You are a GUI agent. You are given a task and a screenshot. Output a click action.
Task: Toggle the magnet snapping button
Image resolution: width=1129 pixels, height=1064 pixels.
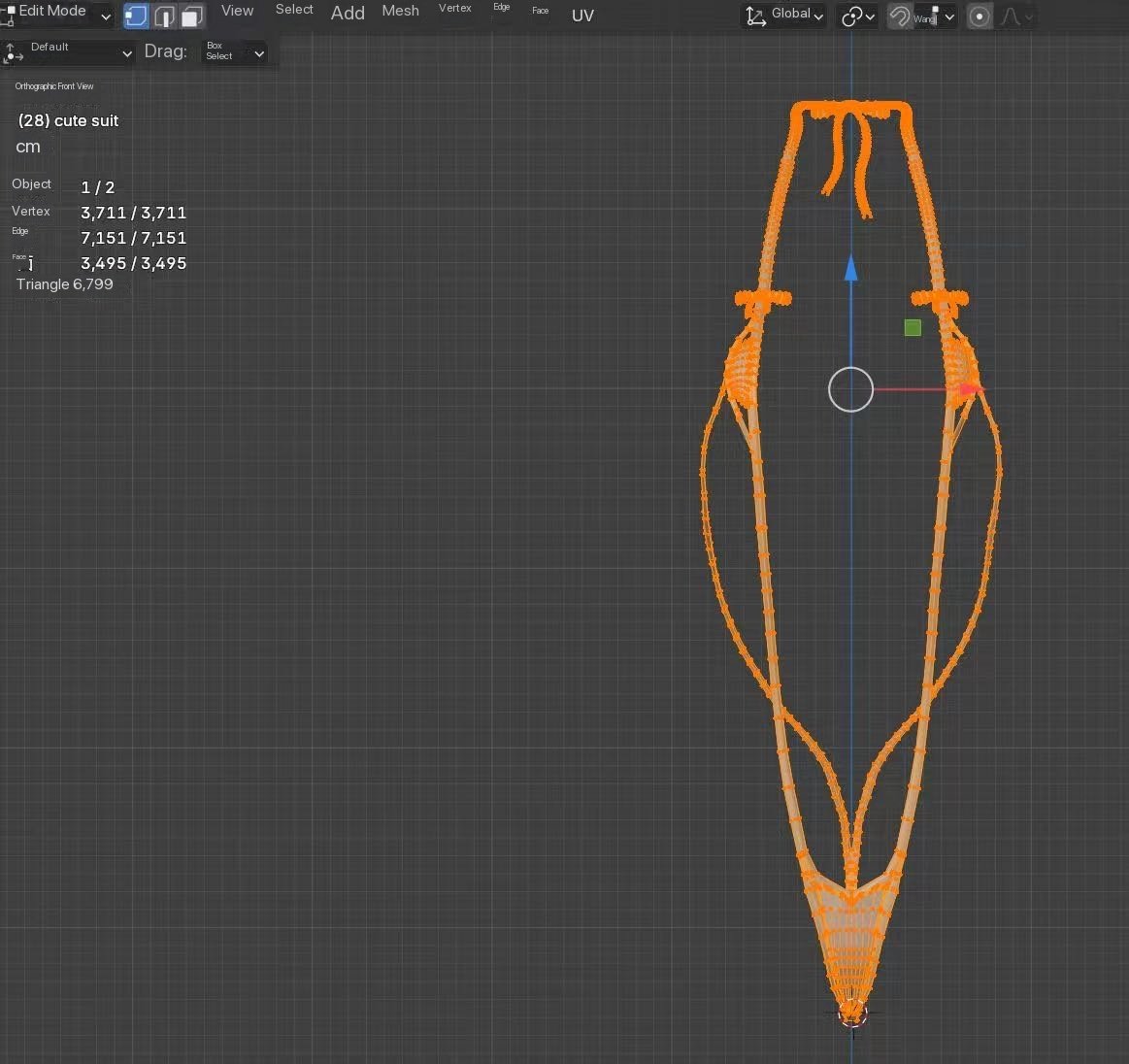pyautogui.click(x=900, y=17)
